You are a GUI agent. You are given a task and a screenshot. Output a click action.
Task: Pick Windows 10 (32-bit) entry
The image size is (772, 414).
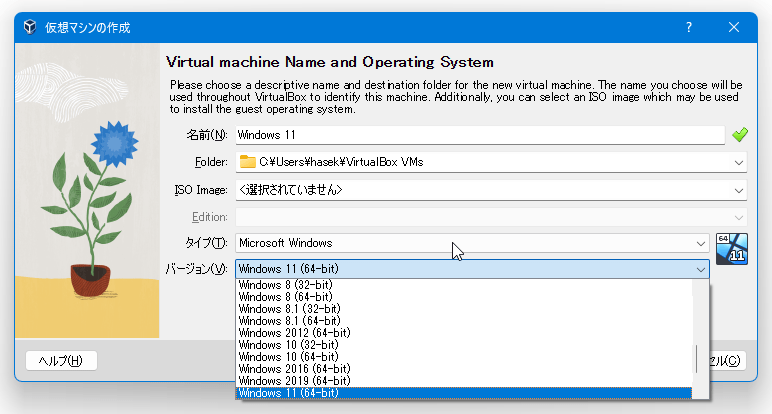[464, 345]
